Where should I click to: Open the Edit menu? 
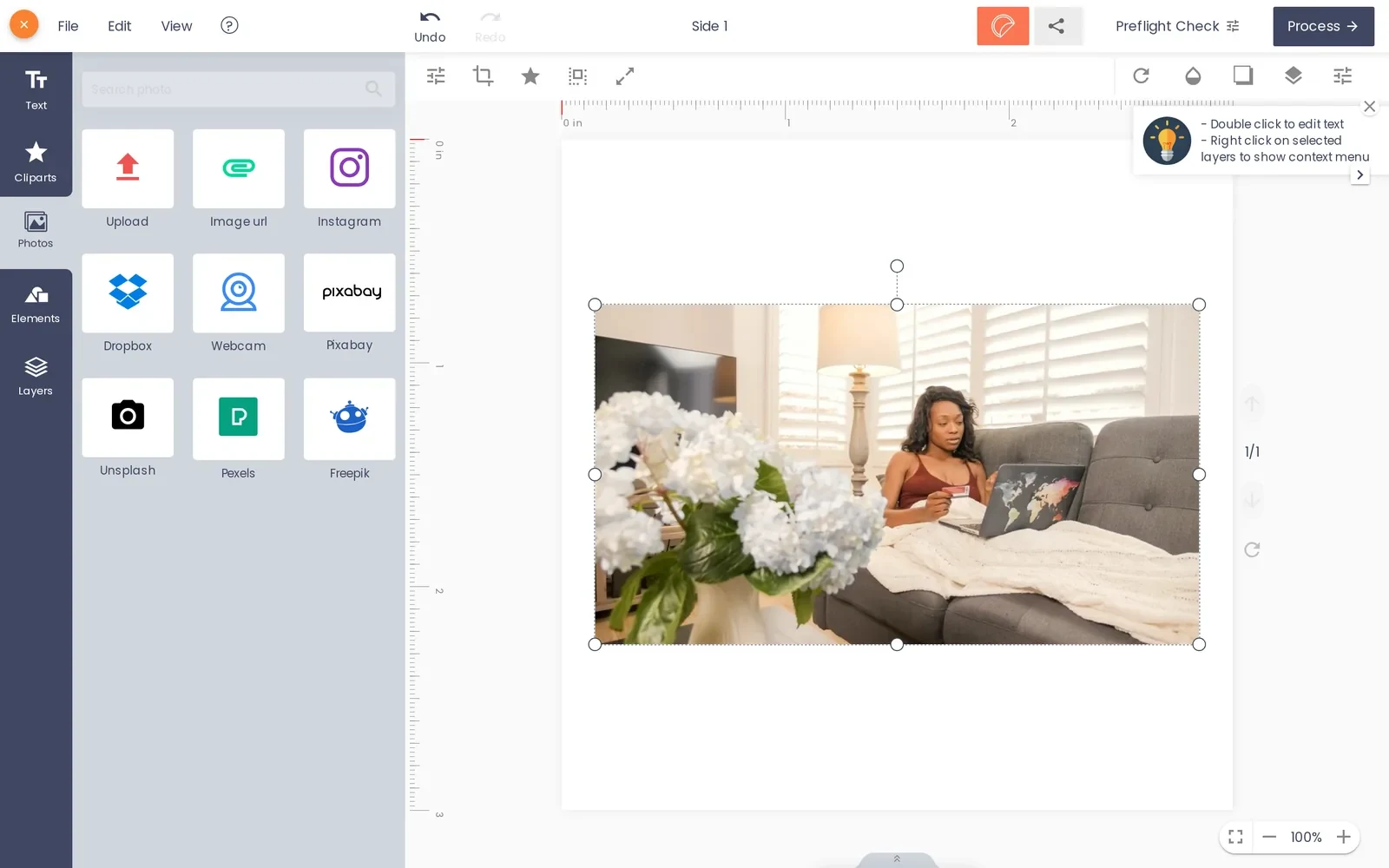coord(120,26)
